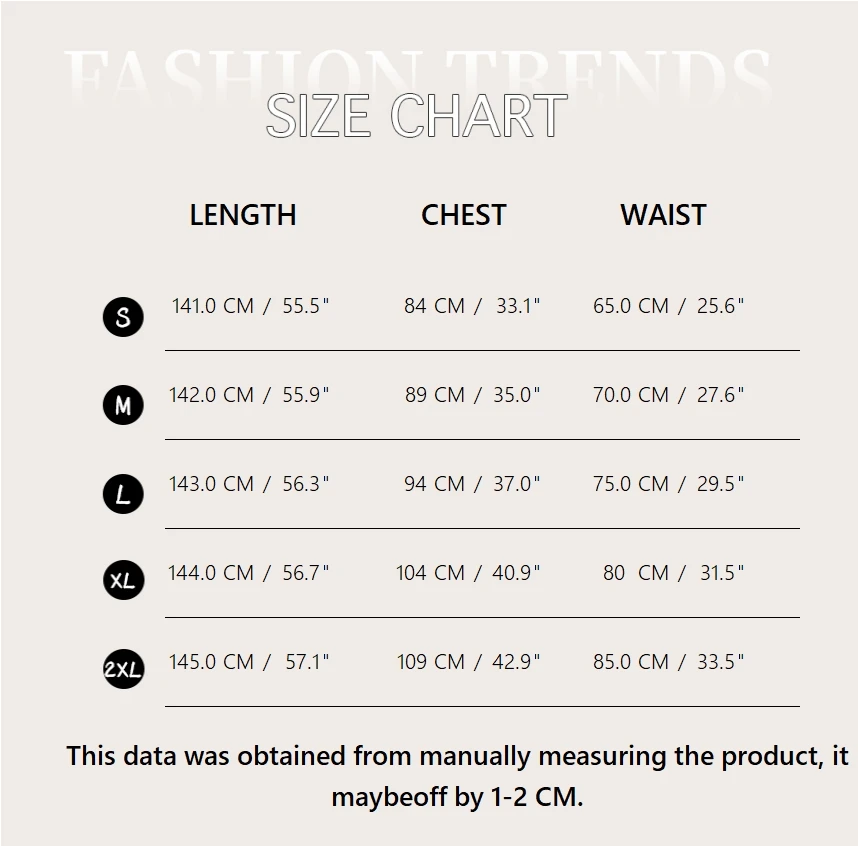This screenshot has height=846, width=858.
Task: Click the SIZE CHART title
Action: point(416,116)
